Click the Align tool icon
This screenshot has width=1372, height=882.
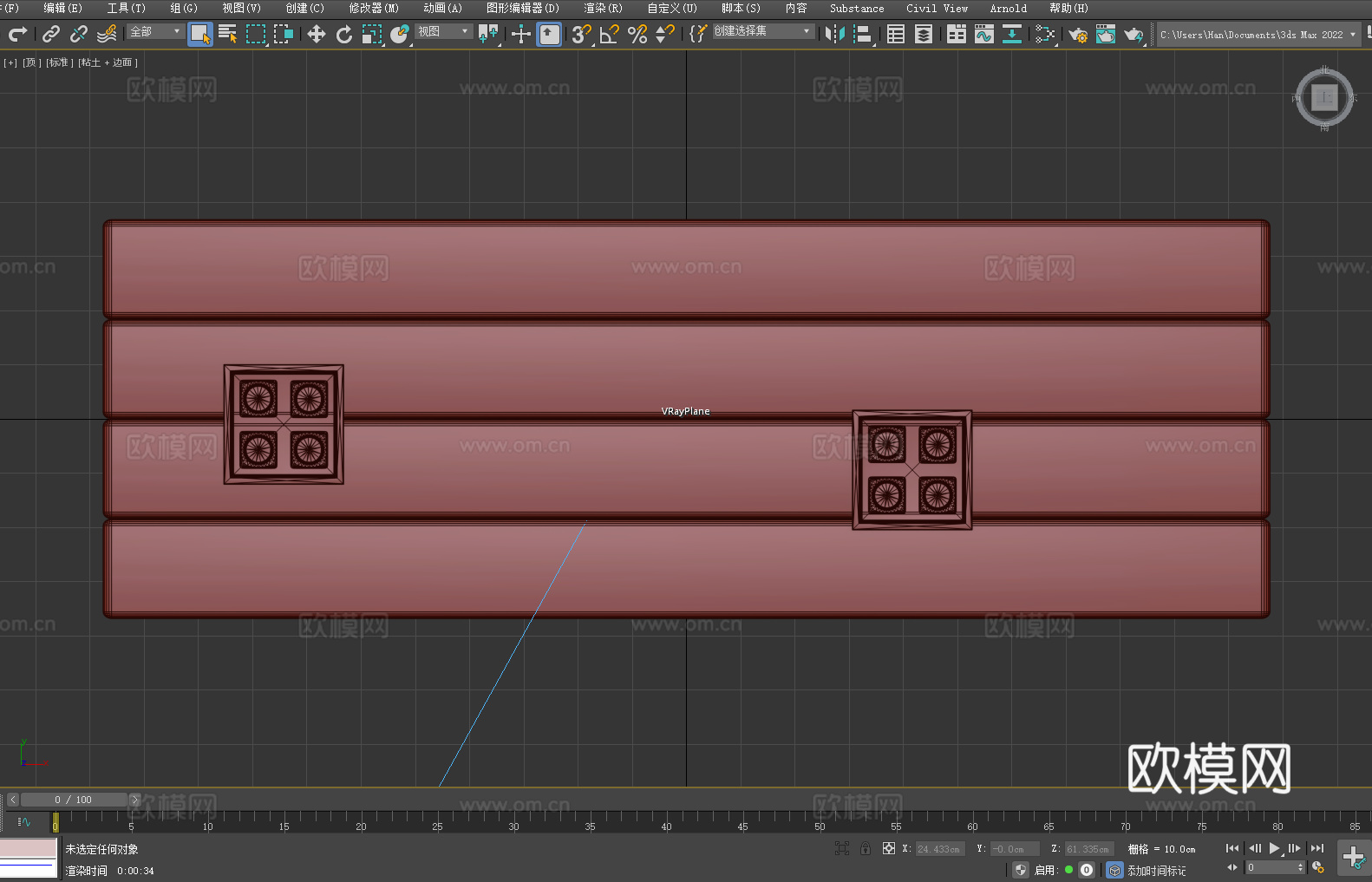(x=863, y=34)
